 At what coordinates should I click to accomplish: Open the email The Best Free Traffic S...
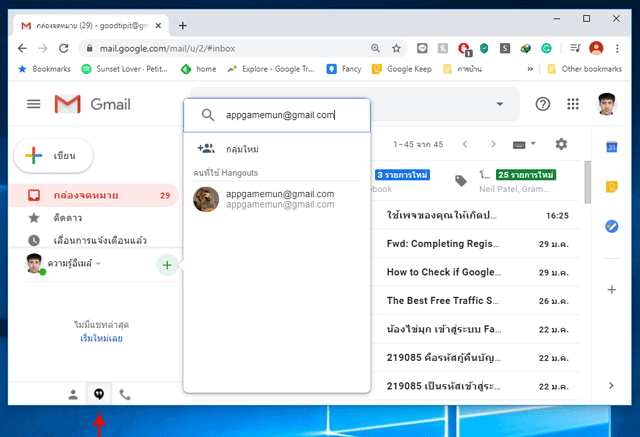477,301
